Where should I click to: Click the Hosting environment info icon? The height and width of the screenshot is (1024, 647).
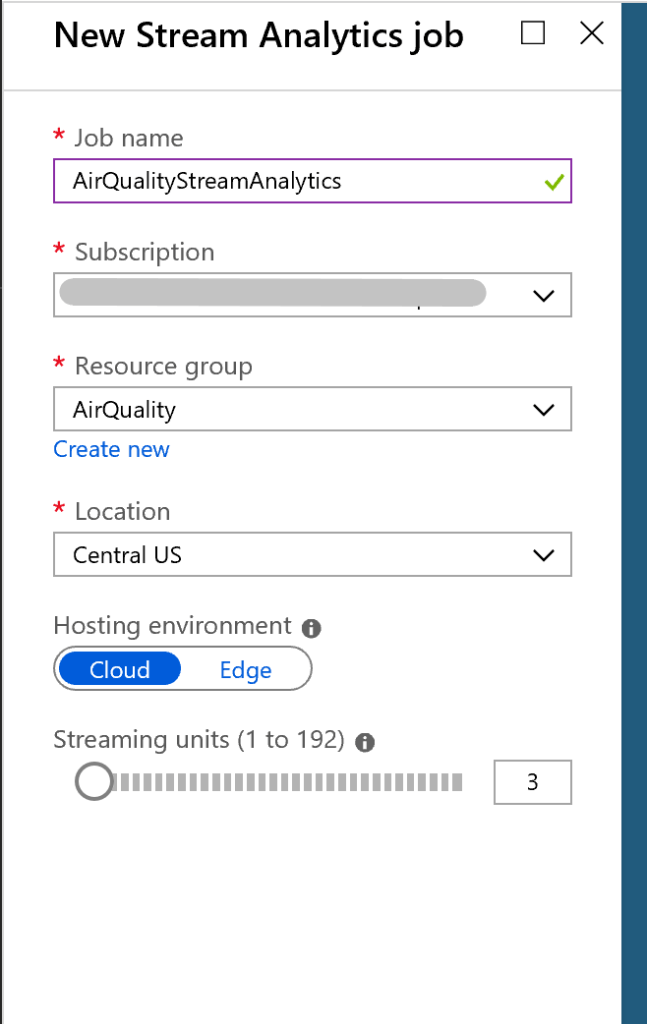point(311,628)
